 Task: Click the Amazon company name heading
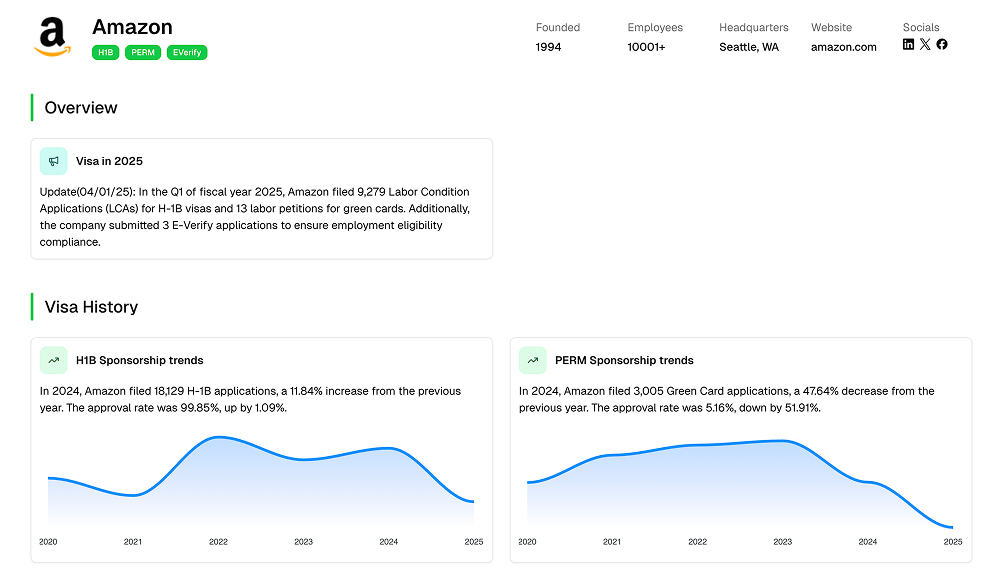132,27
